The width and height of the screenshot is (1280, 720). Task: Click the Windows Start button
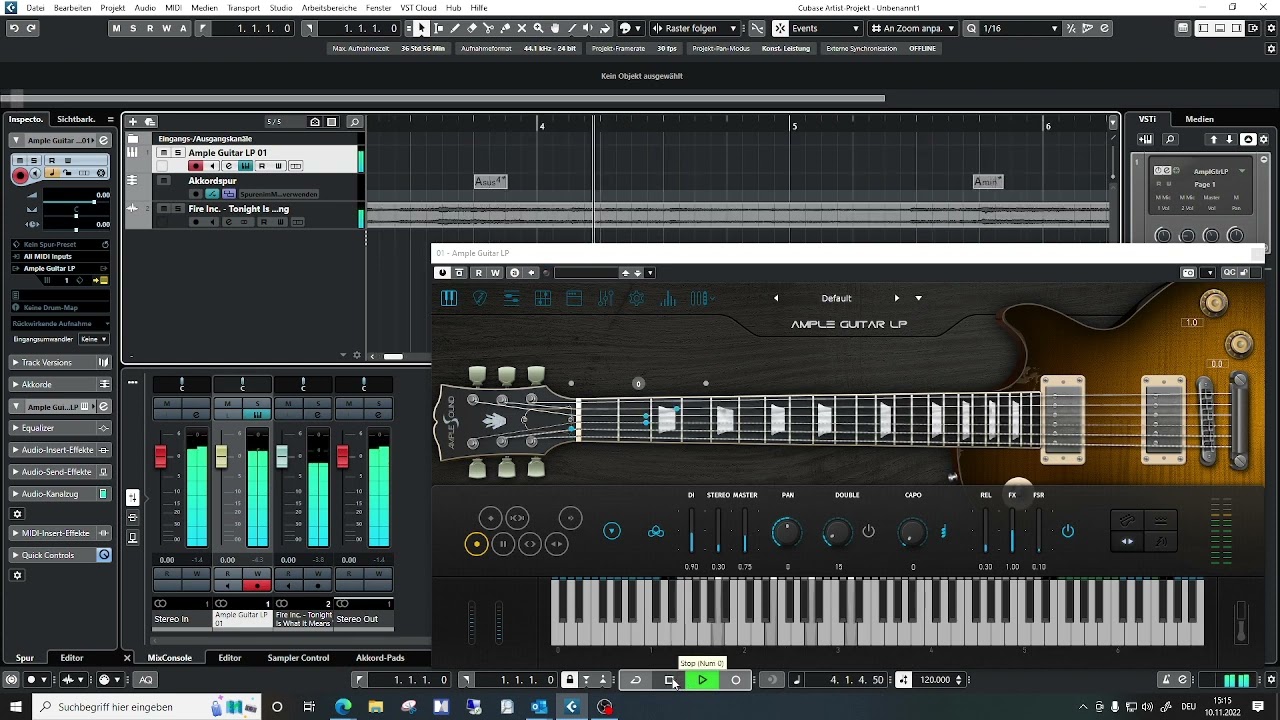coord(16,707)
